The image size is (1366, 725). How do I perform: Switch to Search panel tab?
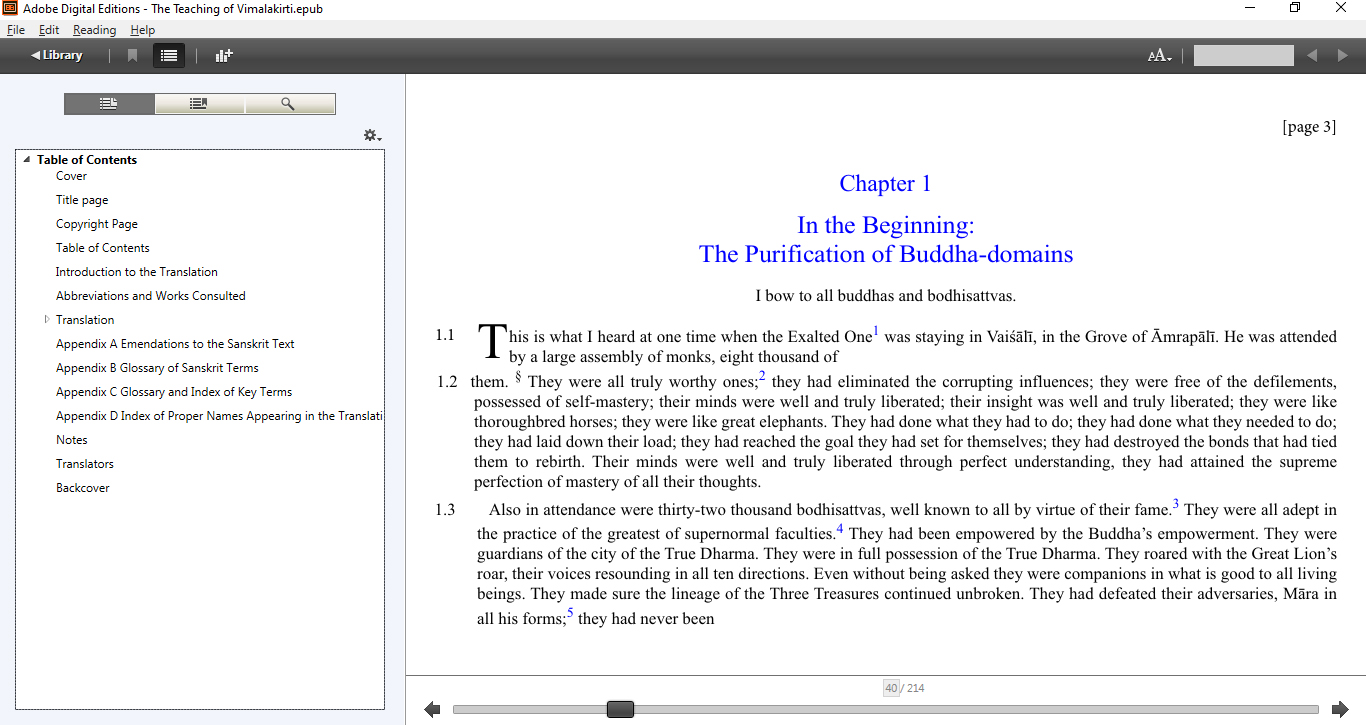289,104
